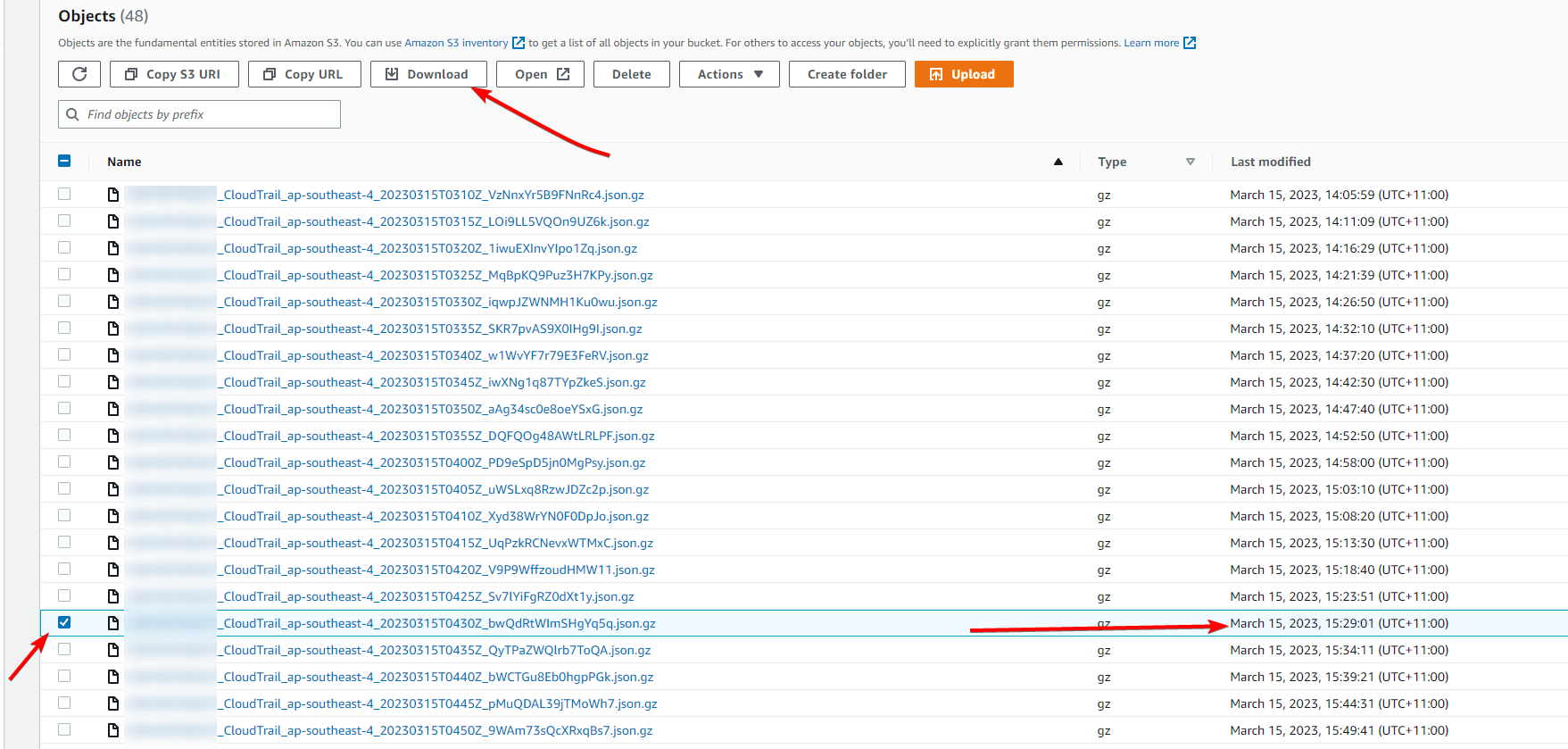Click file icon of T0400Z PD9eSpD5jn0MgPsy row
1568x749 pixels.
pyautogui.click(x=113, y=462)
